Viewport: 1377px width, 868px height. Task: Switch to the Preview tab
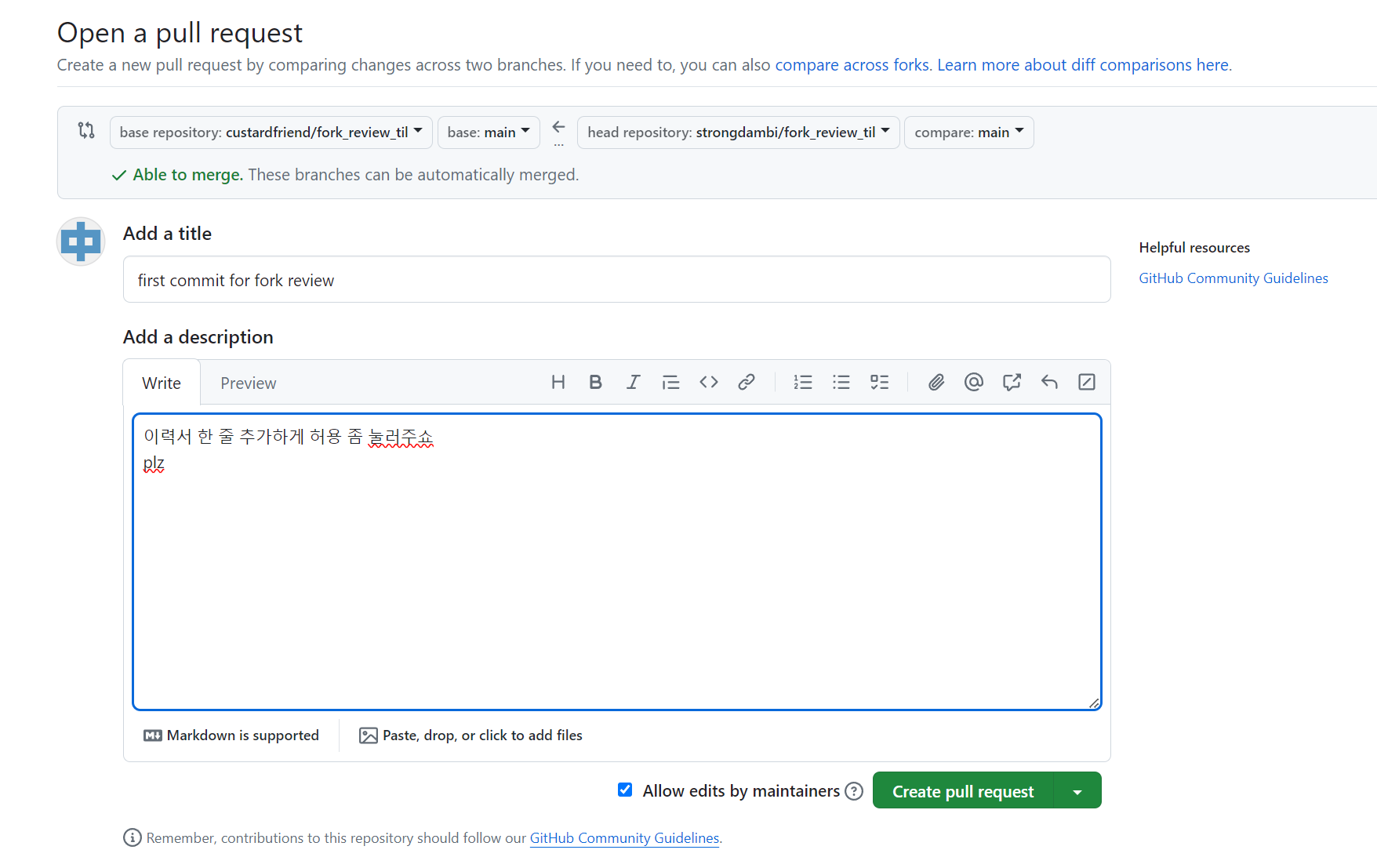(248, 383)
